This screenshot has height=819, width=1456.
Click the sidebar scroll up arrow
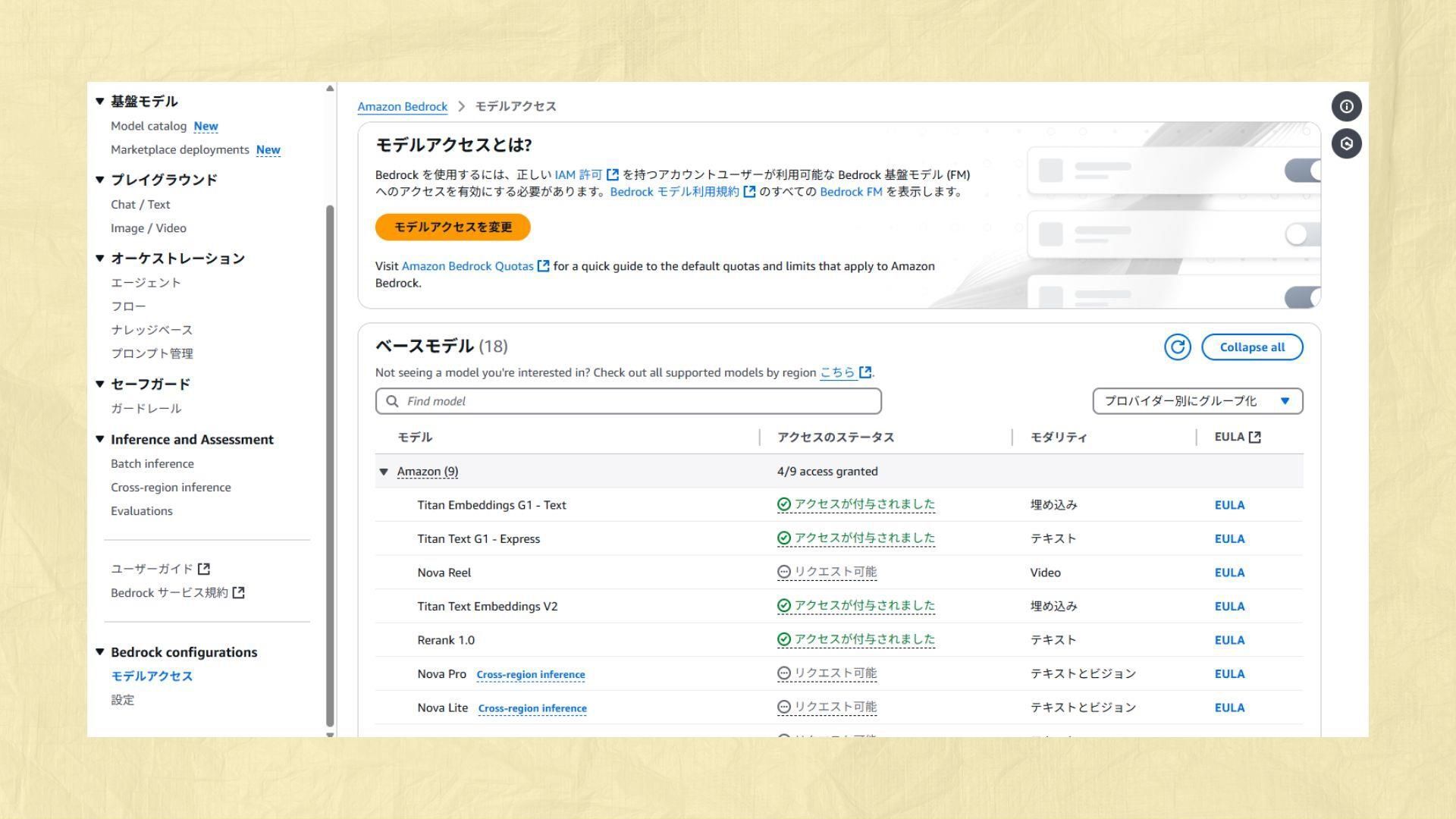(330, 89)
